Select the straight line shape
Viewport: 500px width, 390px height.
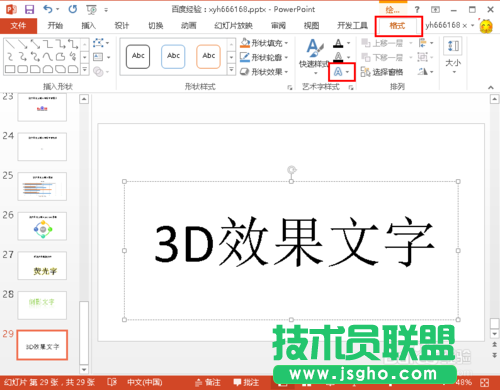click(x=10, y=44)
